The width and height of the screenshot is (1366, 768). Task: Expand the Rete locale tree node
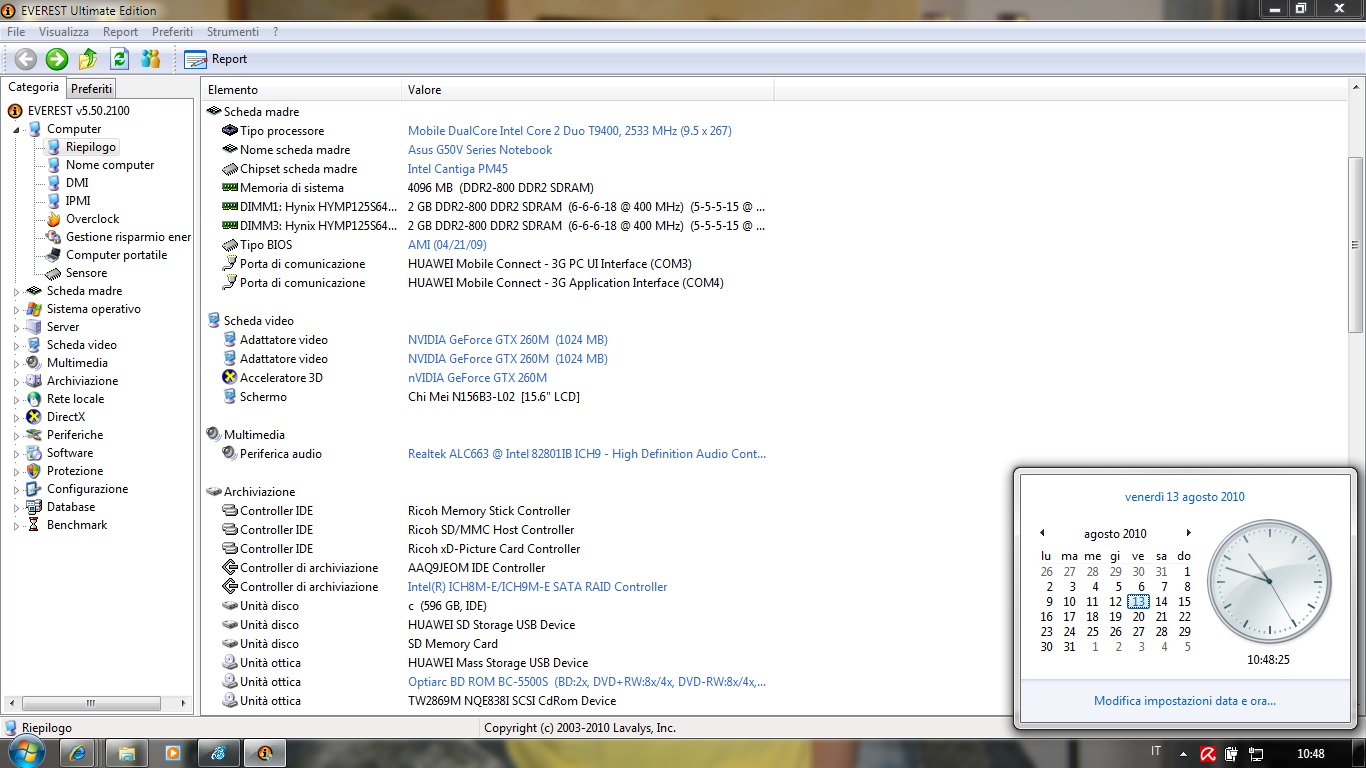(x=17, y=400)
